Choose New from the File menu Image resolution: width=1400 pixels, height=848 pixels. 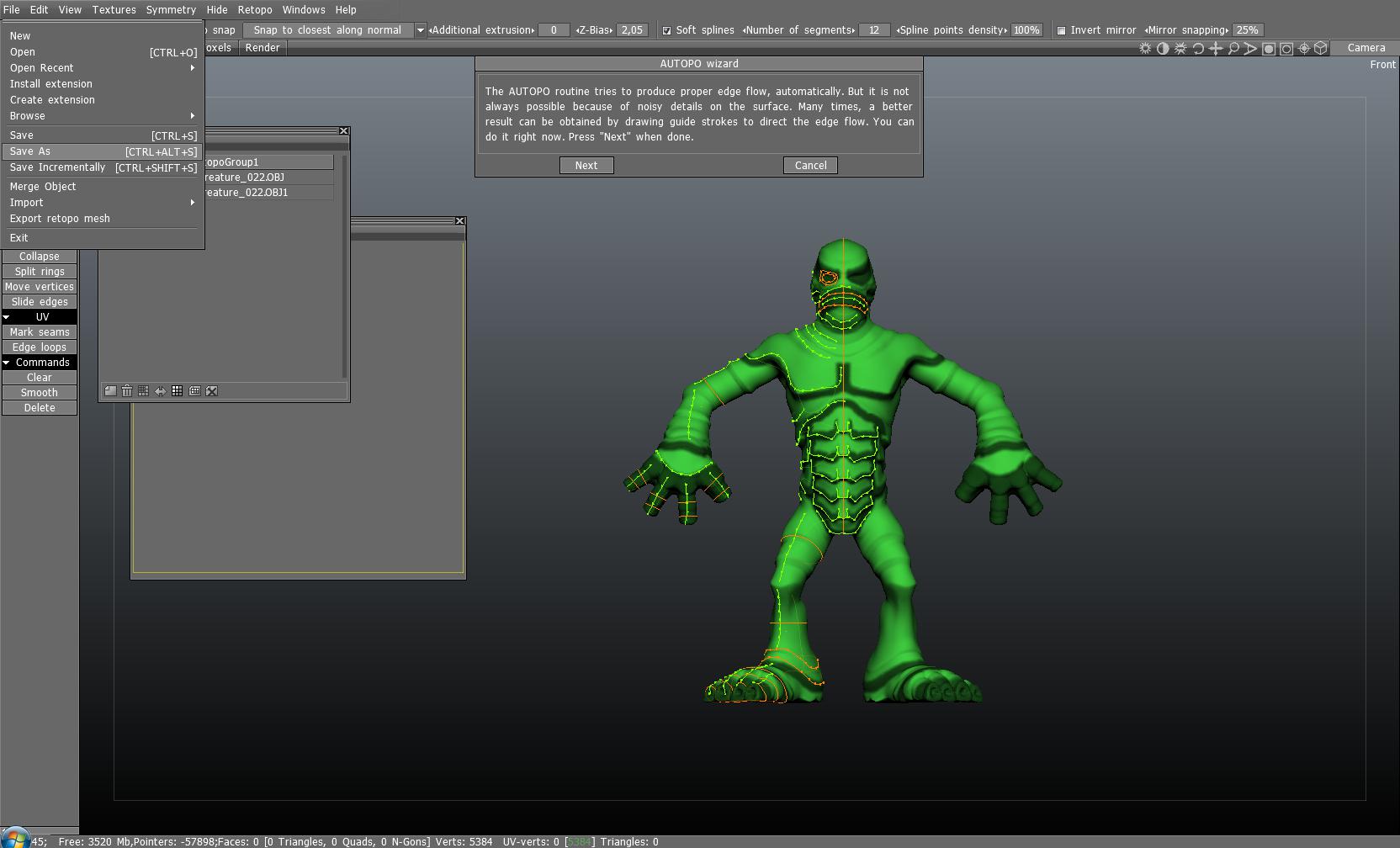[x=102, y=36]
